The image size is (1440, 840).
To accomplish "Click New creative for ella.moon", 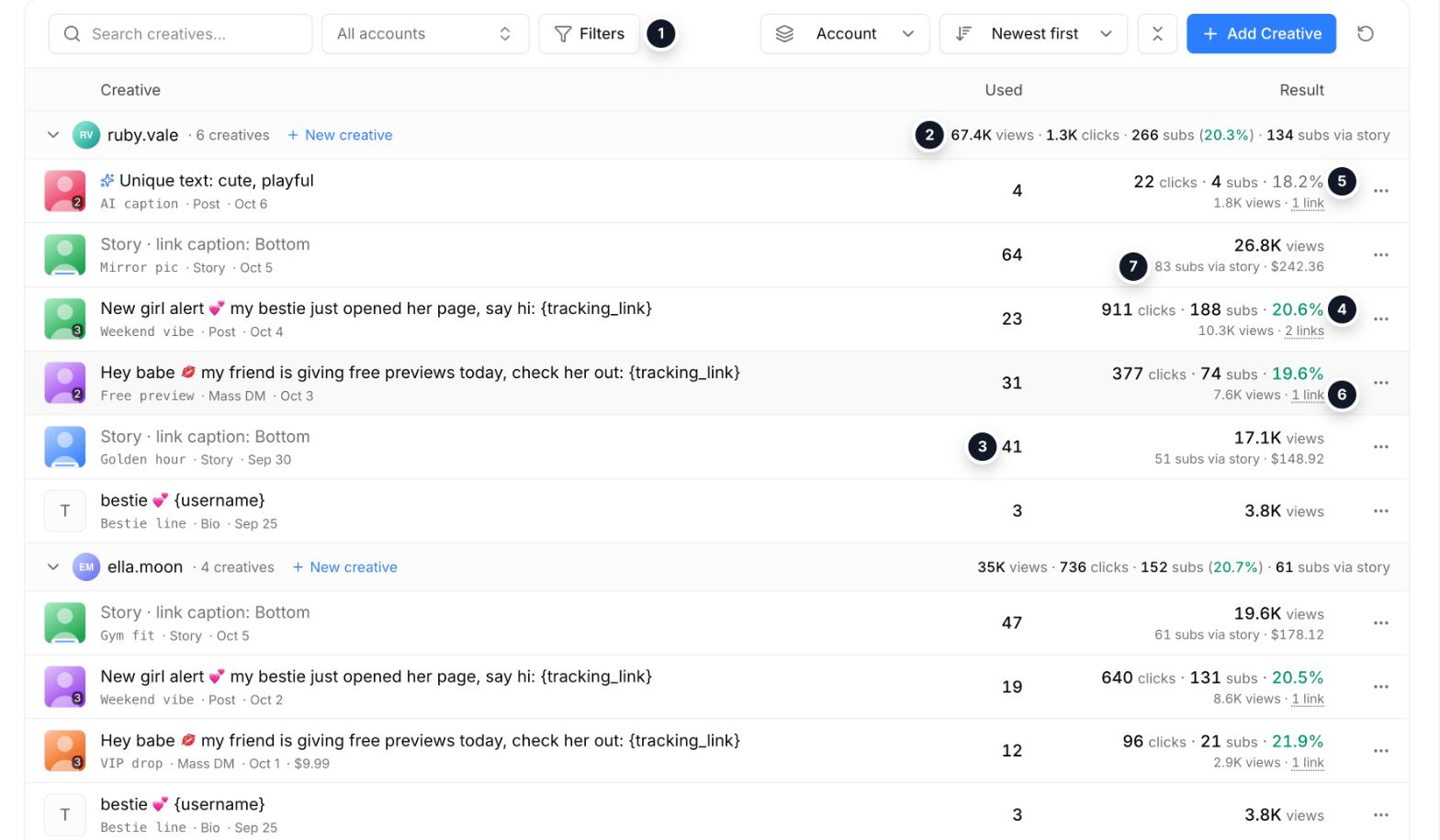I will tap(344, 567).
